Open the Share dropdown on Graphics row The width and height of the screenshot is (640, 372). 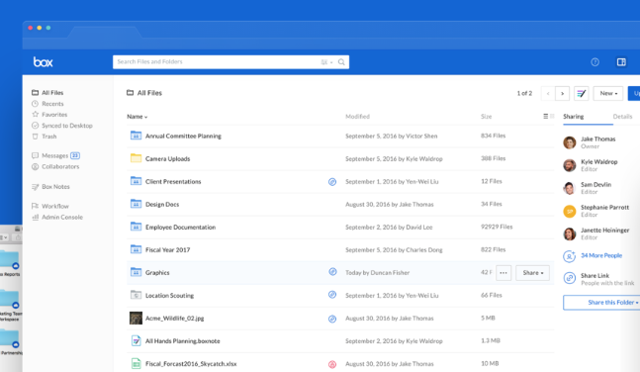click(533, 273)
